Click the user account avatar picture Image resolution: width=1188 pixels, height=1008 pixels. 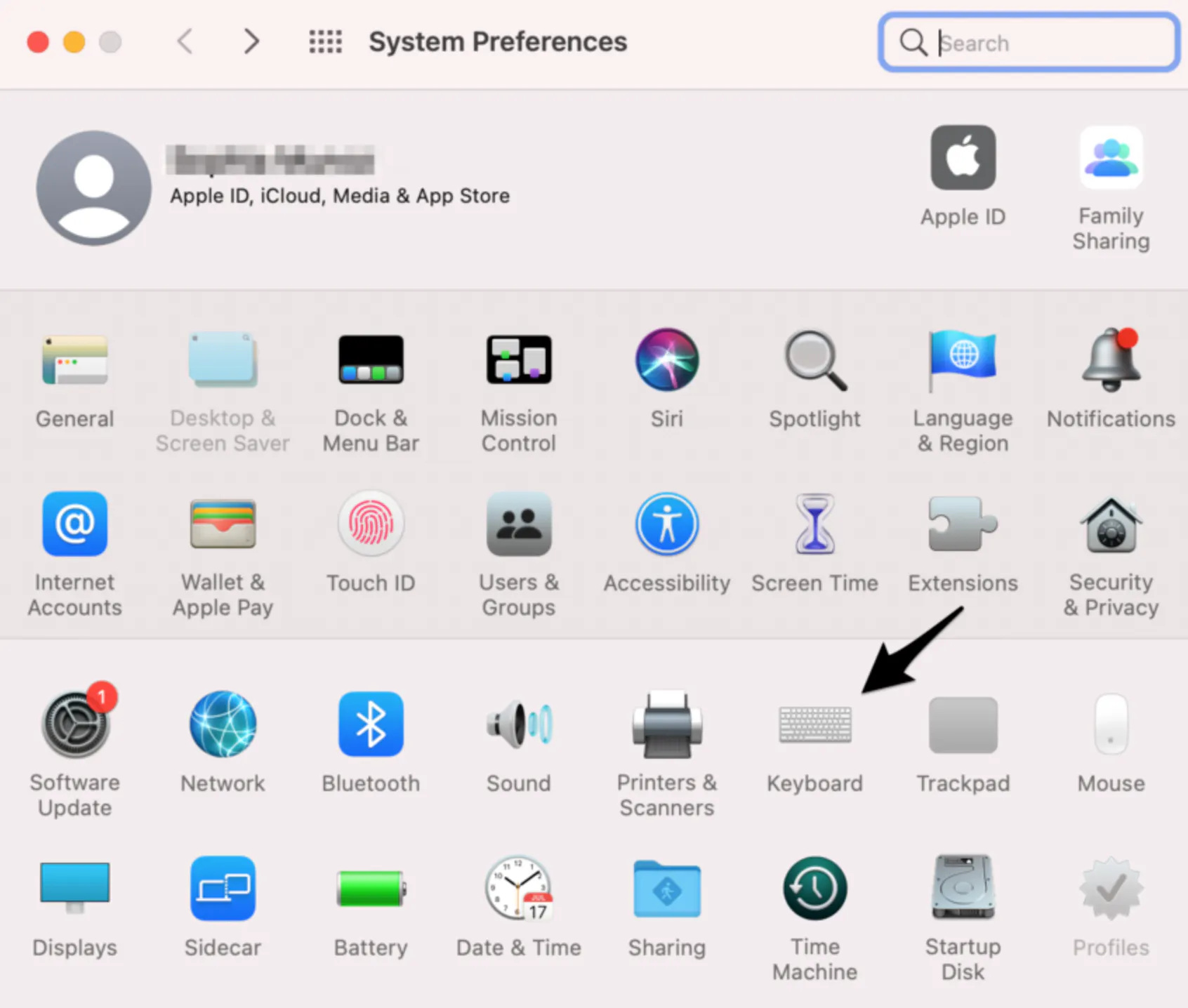click(x=93, y=187)
